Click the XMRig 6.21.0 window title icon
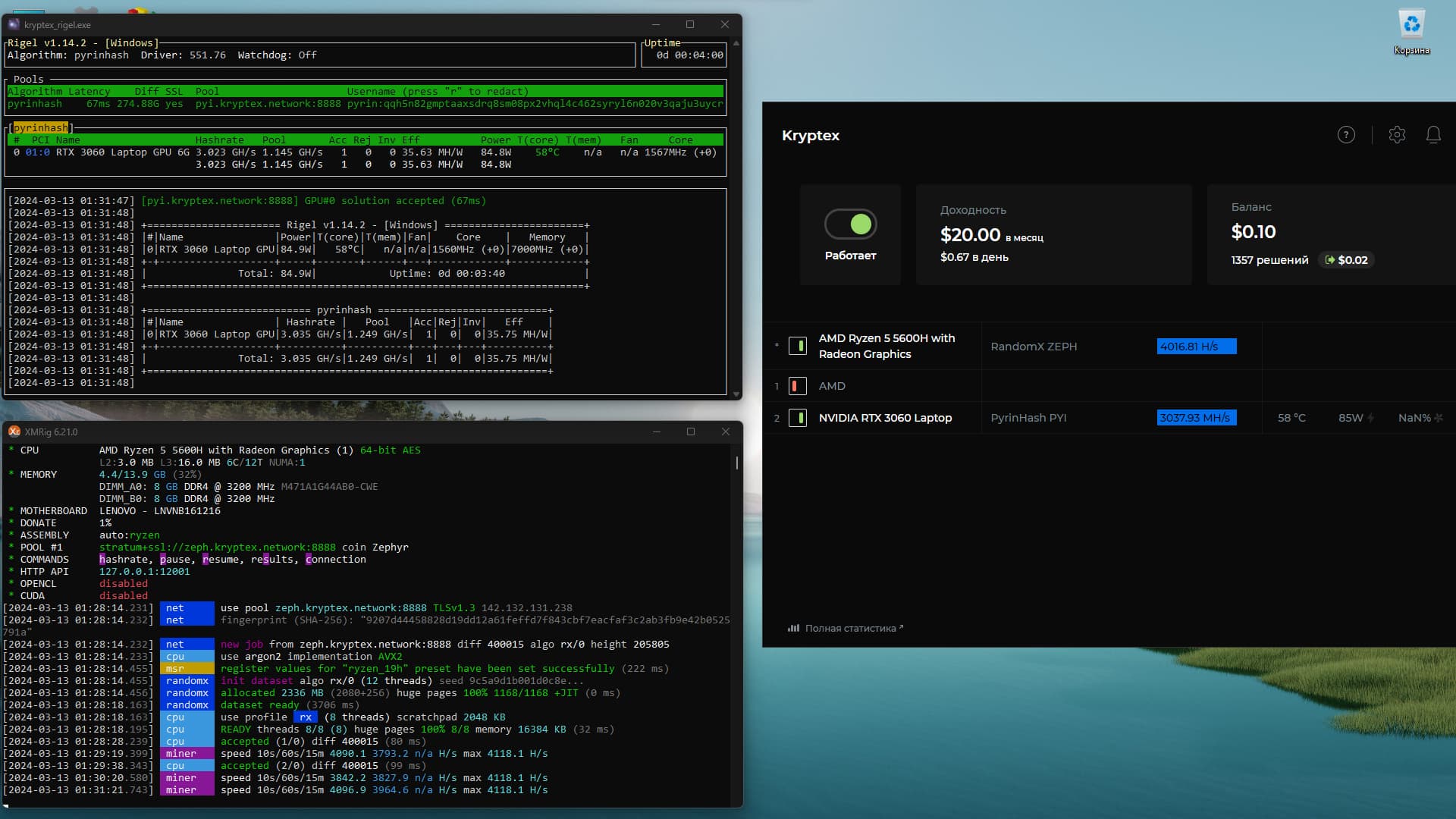 pos(14,431)
